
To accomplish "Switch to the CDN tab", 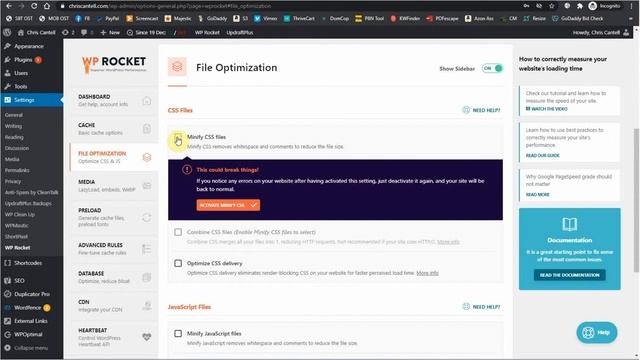I will click(x=114, y=305).
